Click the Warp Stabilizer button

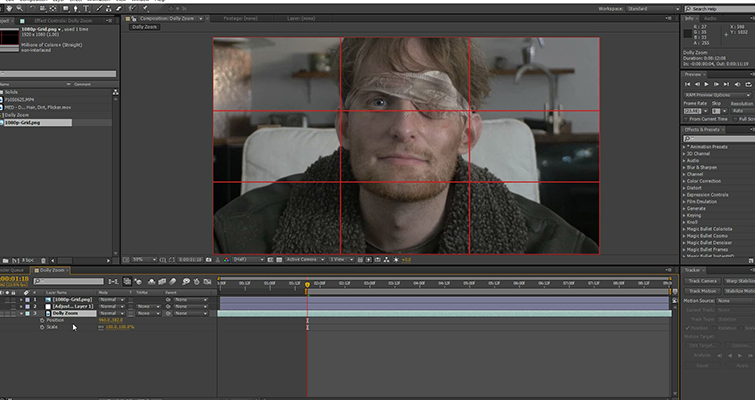(x=738, y=281)
